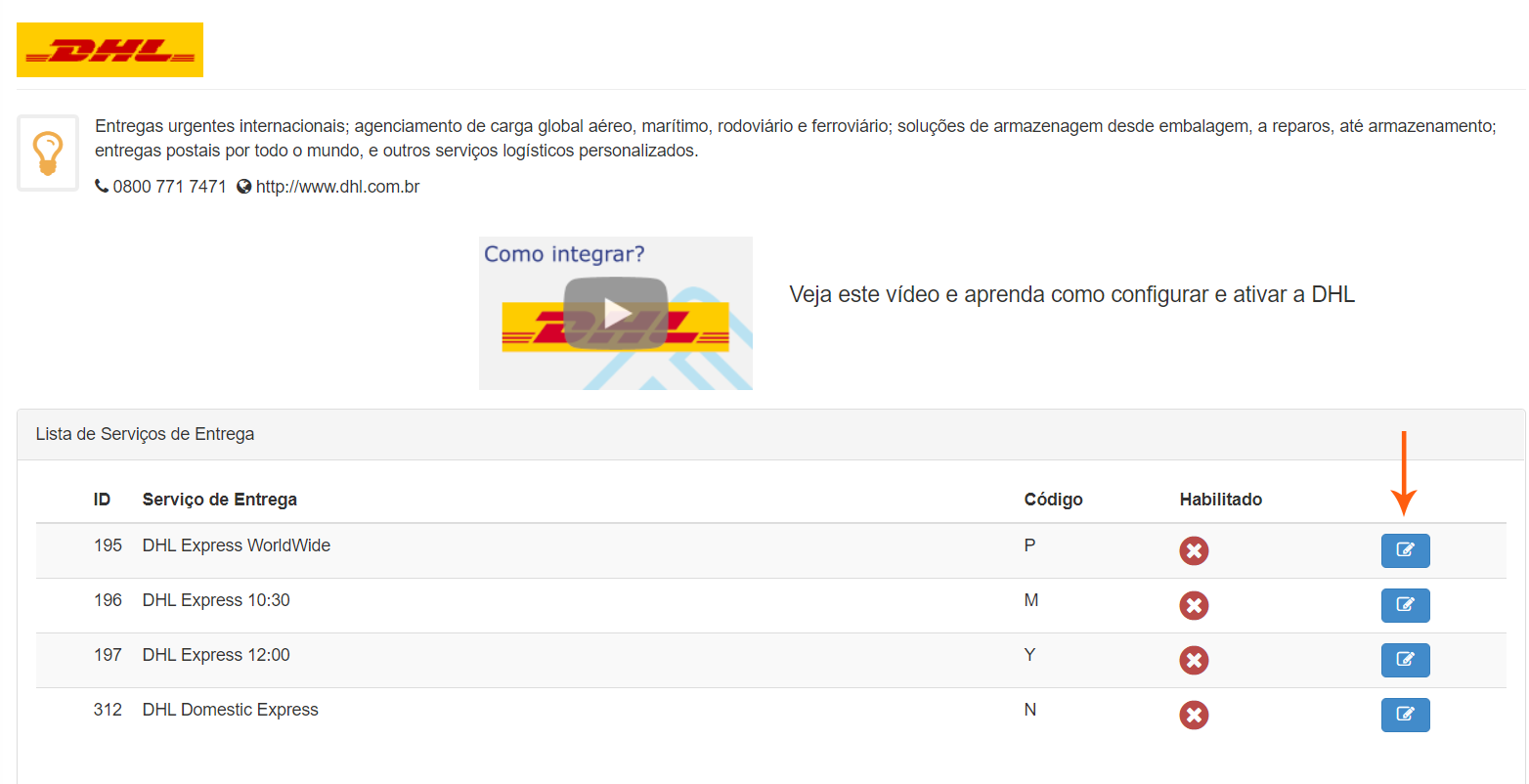Viewport: 1529px width, 784px height.
Task: Click the 'Como integrar?' video title
Action: 564,254
